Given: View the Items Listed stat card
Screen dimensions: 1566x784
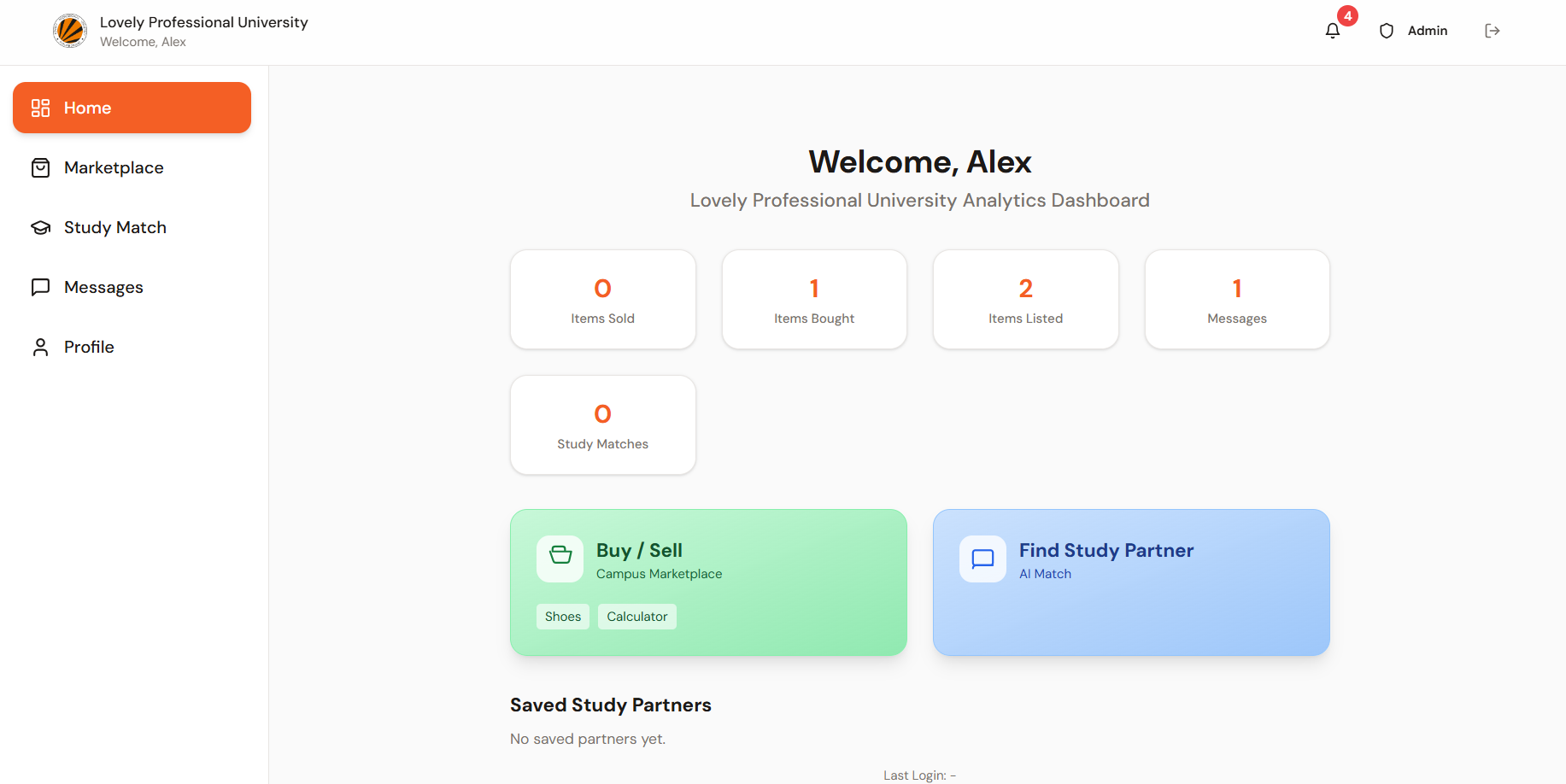Looking at the screenshot, I should (x=1025, y=299).
